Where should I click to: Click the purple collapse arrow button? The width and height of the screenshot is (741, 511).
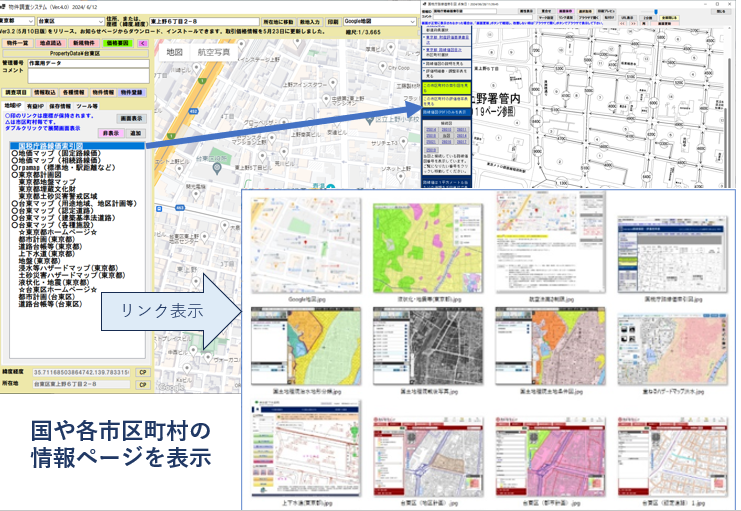(143, 44)
